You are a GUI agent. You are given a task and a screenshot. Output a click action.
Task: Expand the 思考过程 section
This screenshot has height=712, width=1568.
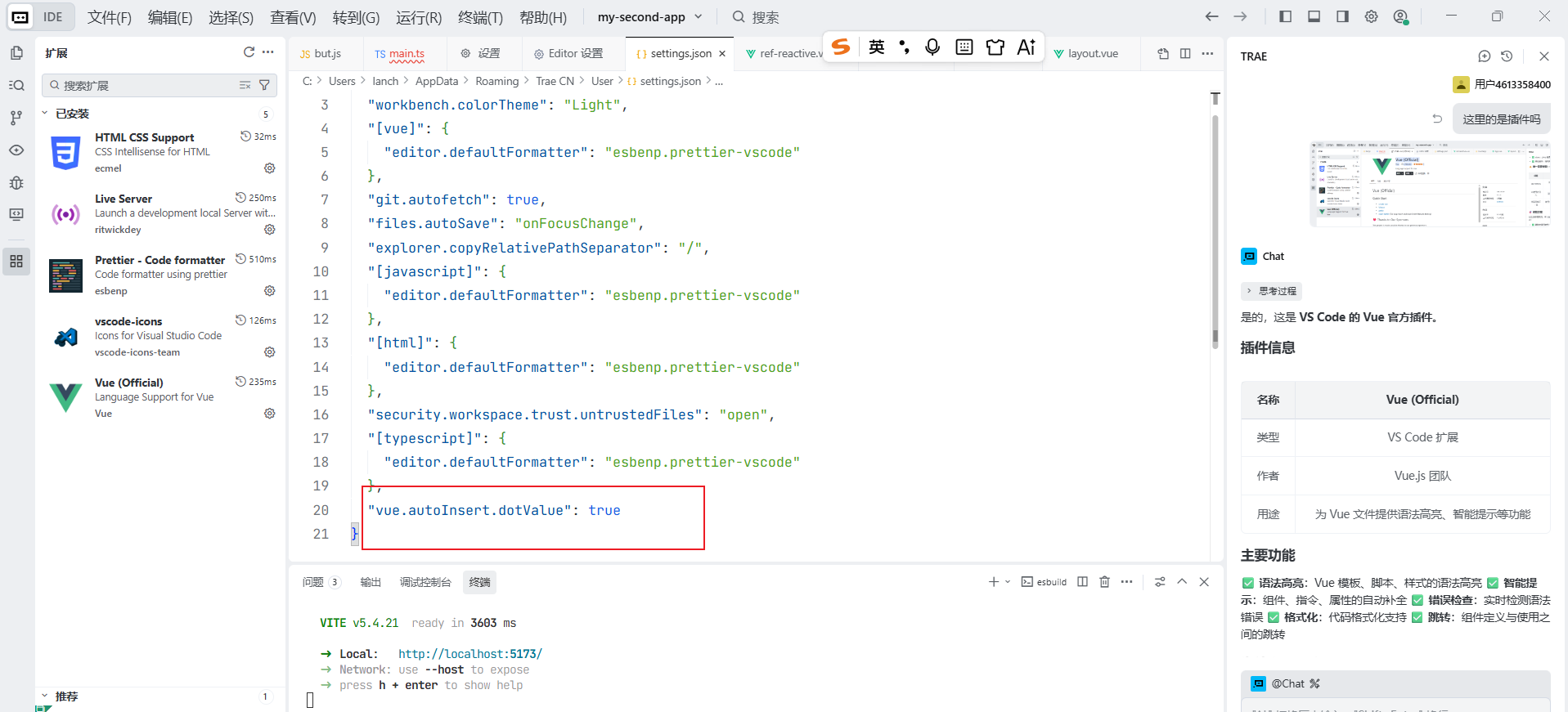click(x=1272, y=291)
